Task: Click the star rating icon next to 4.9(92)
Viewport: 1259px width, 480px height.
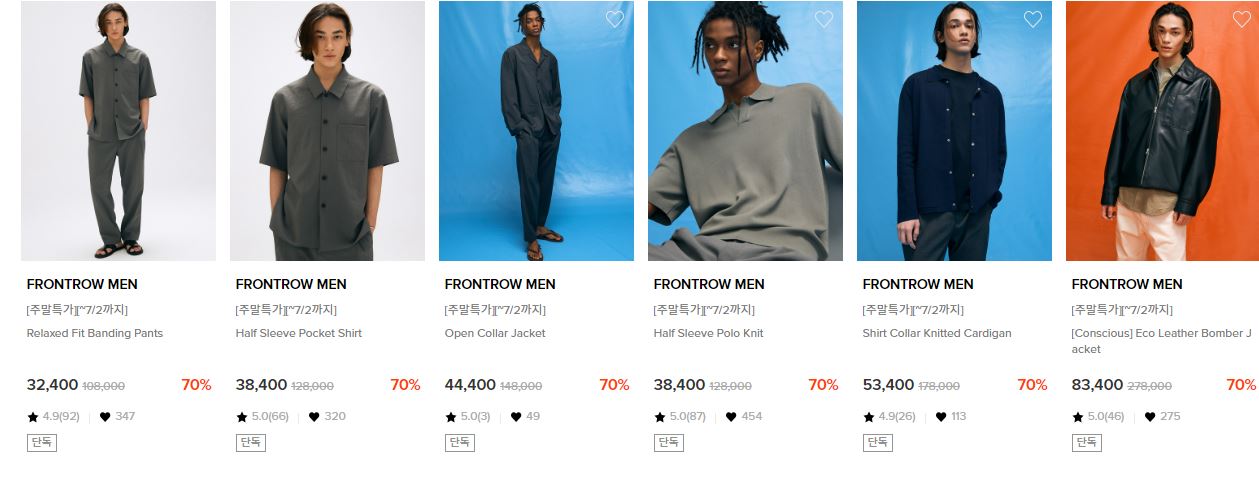Action: pyautogui.click(x=33, y=417)
